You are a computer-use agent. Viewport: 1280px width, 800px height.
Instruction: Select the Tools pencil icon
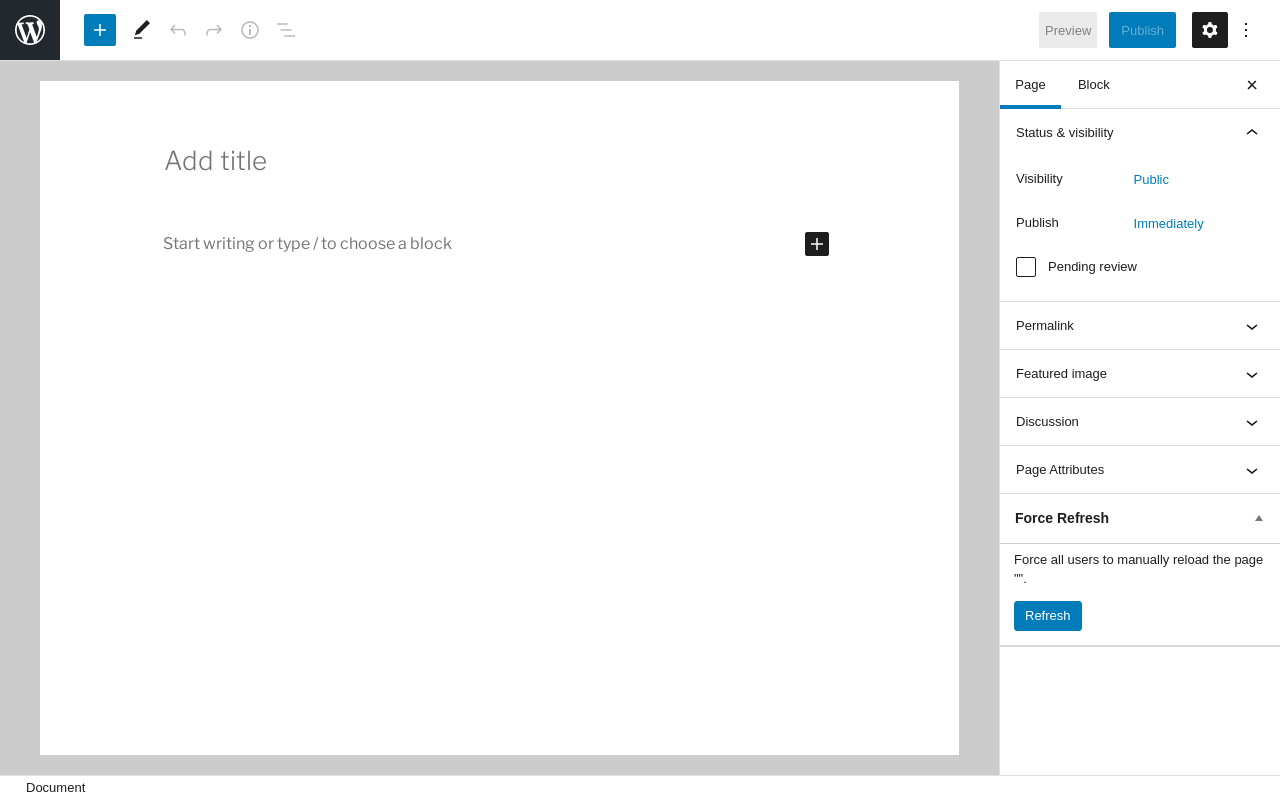click(142, 30)
